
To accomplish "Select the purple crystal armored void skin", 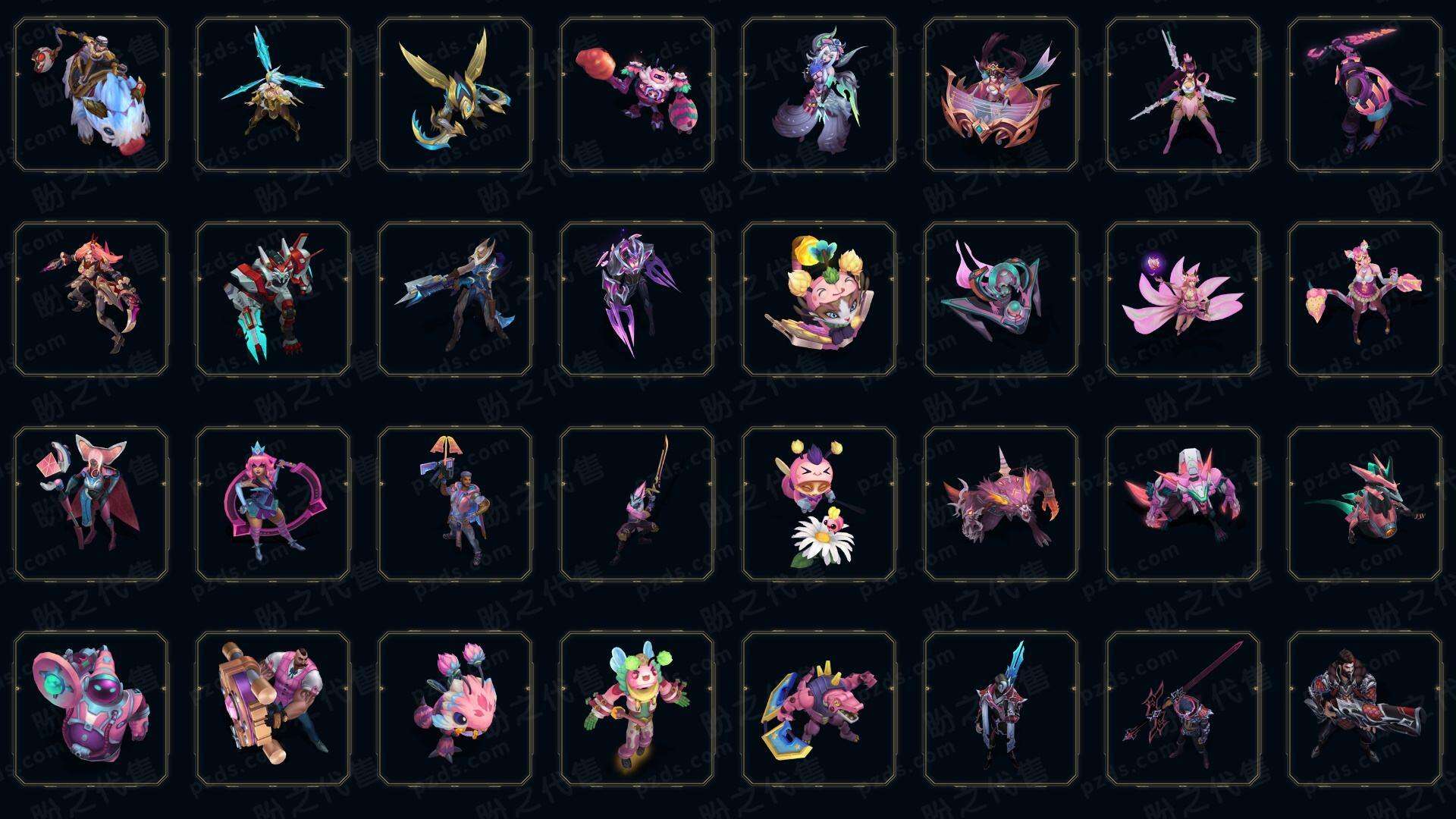I will [637, 299].
